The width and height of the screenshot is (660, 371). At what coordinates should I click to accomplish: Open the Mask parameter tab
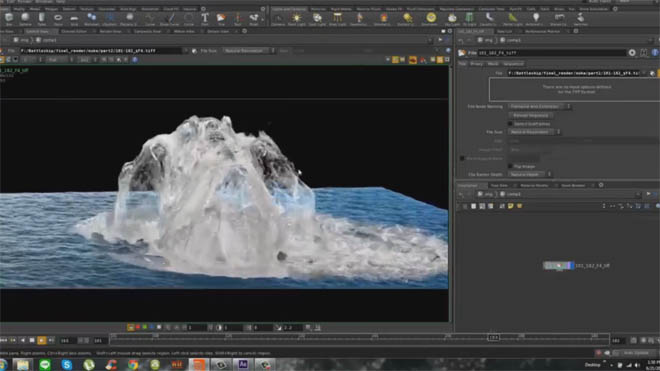click(x=493, y=64)
